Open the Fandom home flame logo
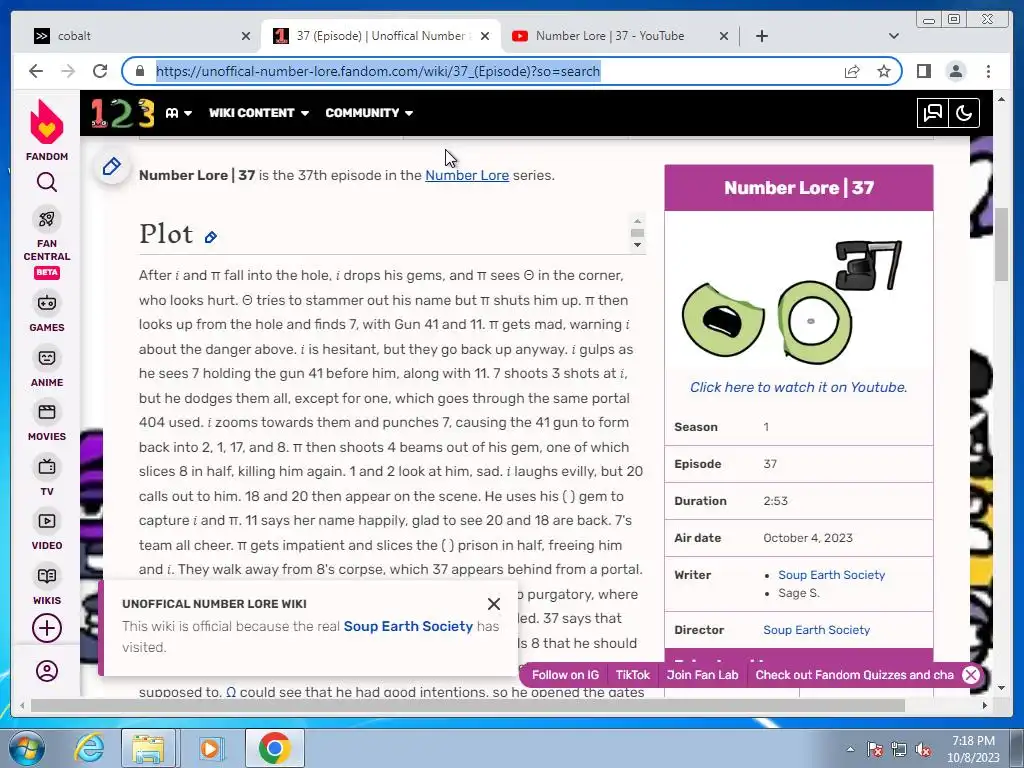This screenshot has height=768, width=1024. pyautogui.click(x=46, y=122)
